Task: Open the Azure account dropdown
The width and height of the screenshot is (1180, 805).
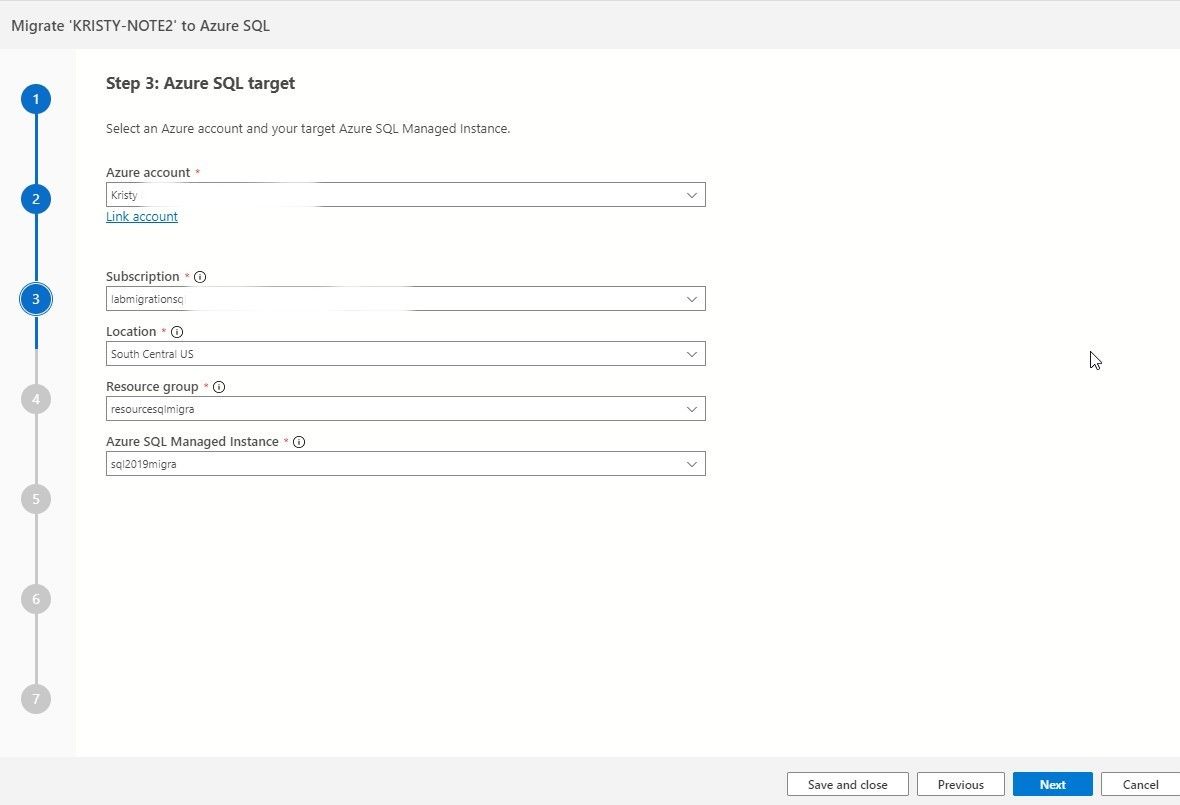Action: click(406, 195)
